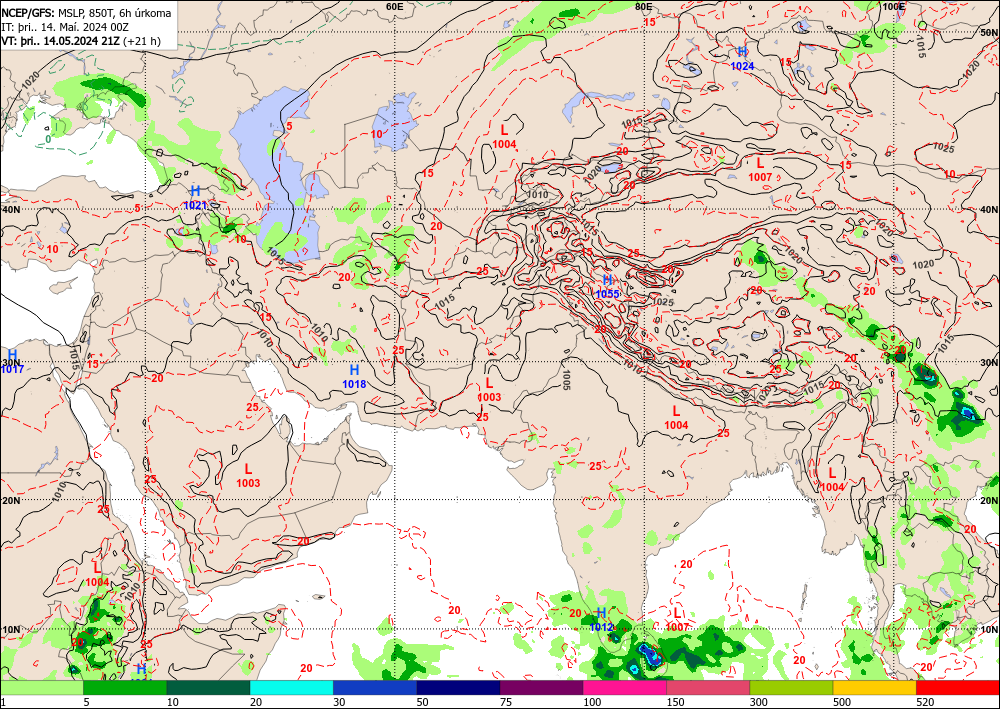Click the H 1024 high pressure marker

[x=742, y=58]
